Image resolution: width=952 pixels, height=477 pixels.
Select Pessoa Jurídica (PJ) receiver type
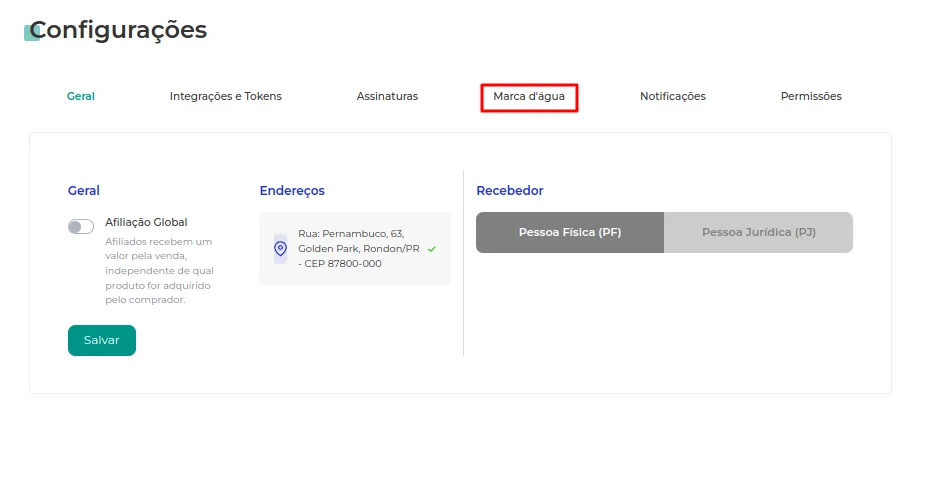(x=758, y=232)
